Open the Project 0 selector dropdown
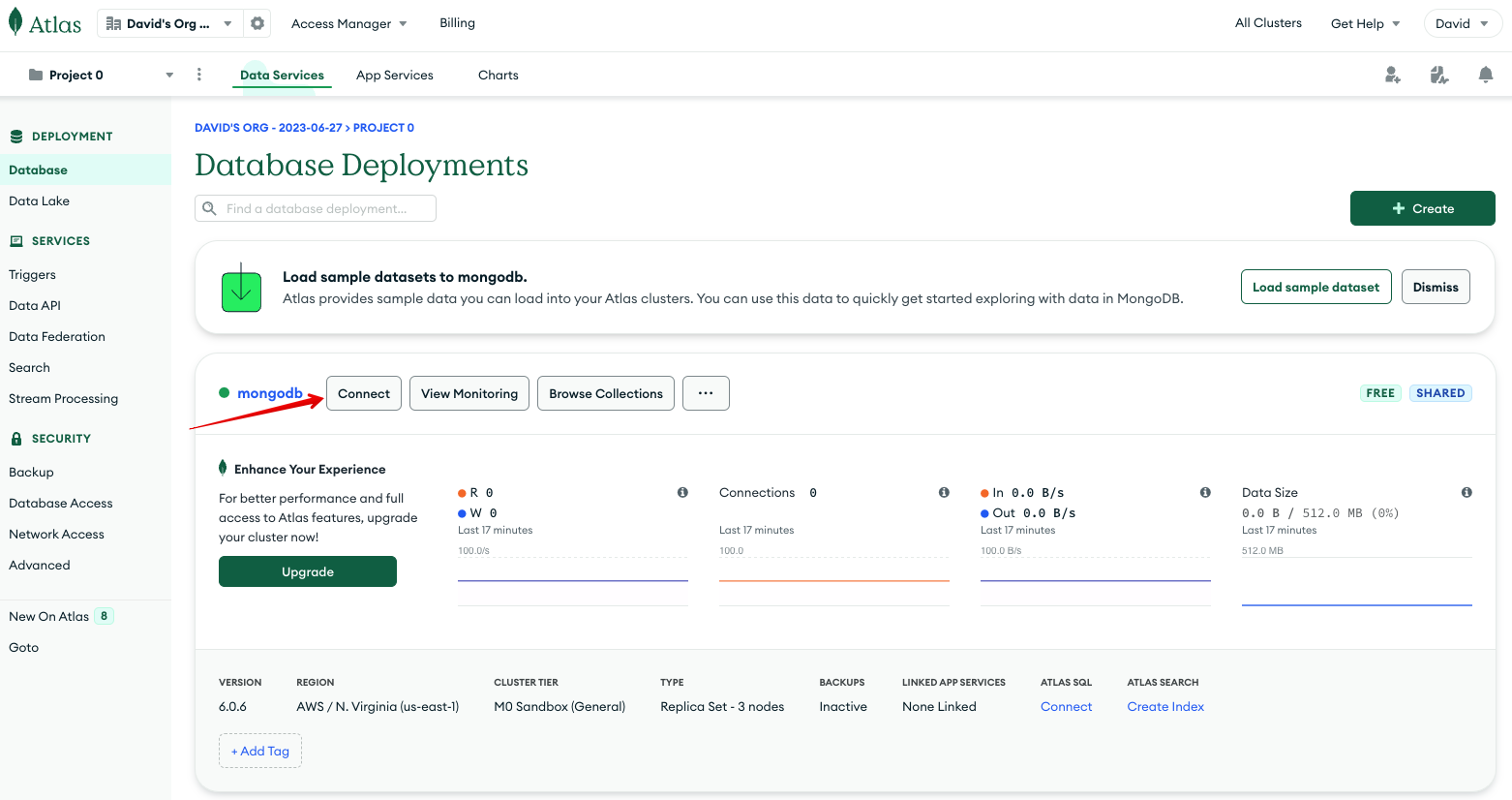The width and height of the screenshot is (1512, 800). coord(167,74)
